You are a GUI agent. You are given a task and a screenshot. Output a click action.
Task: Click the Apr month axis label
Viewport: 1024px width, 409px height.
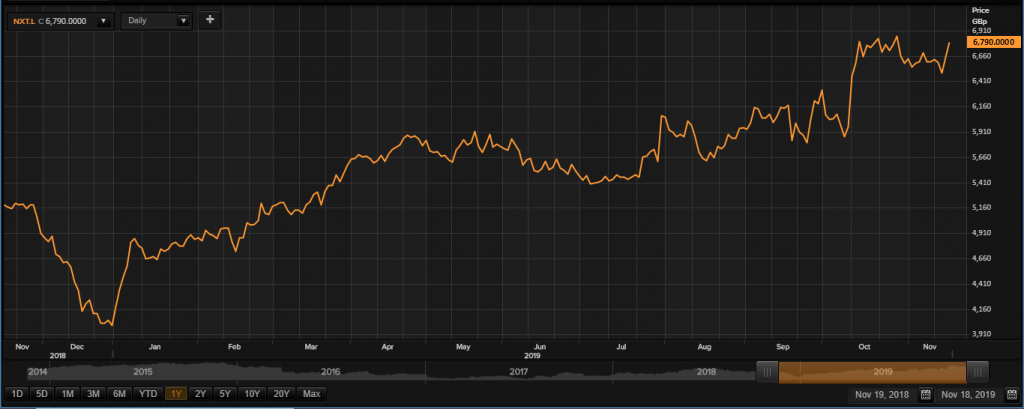(387, 347)
